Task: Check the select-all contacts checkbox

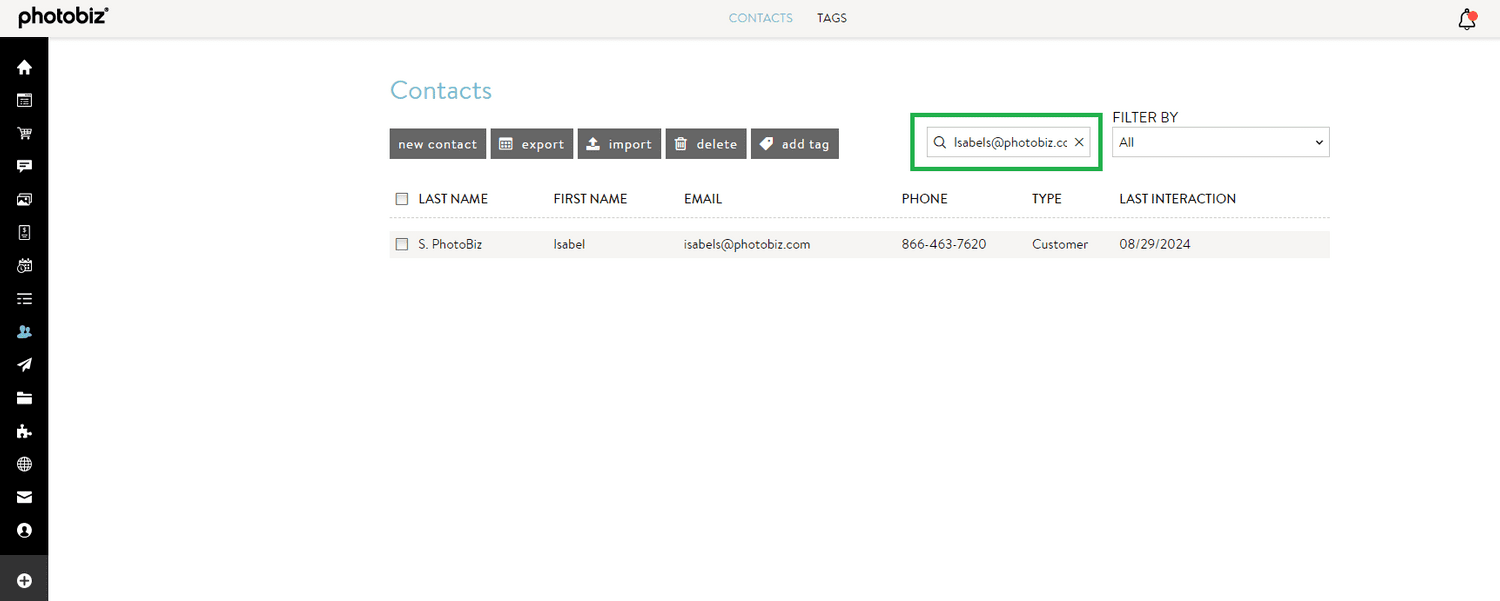Action: coord(401,198)
